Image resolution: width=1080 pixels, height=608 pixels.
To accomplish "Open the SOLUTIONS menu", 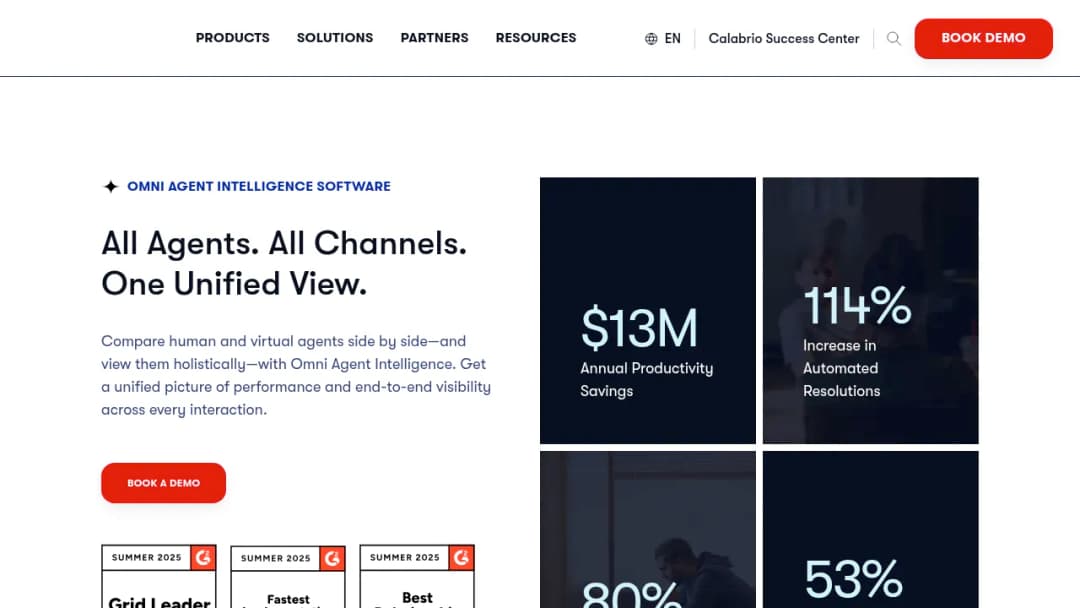I will (335, 38).
